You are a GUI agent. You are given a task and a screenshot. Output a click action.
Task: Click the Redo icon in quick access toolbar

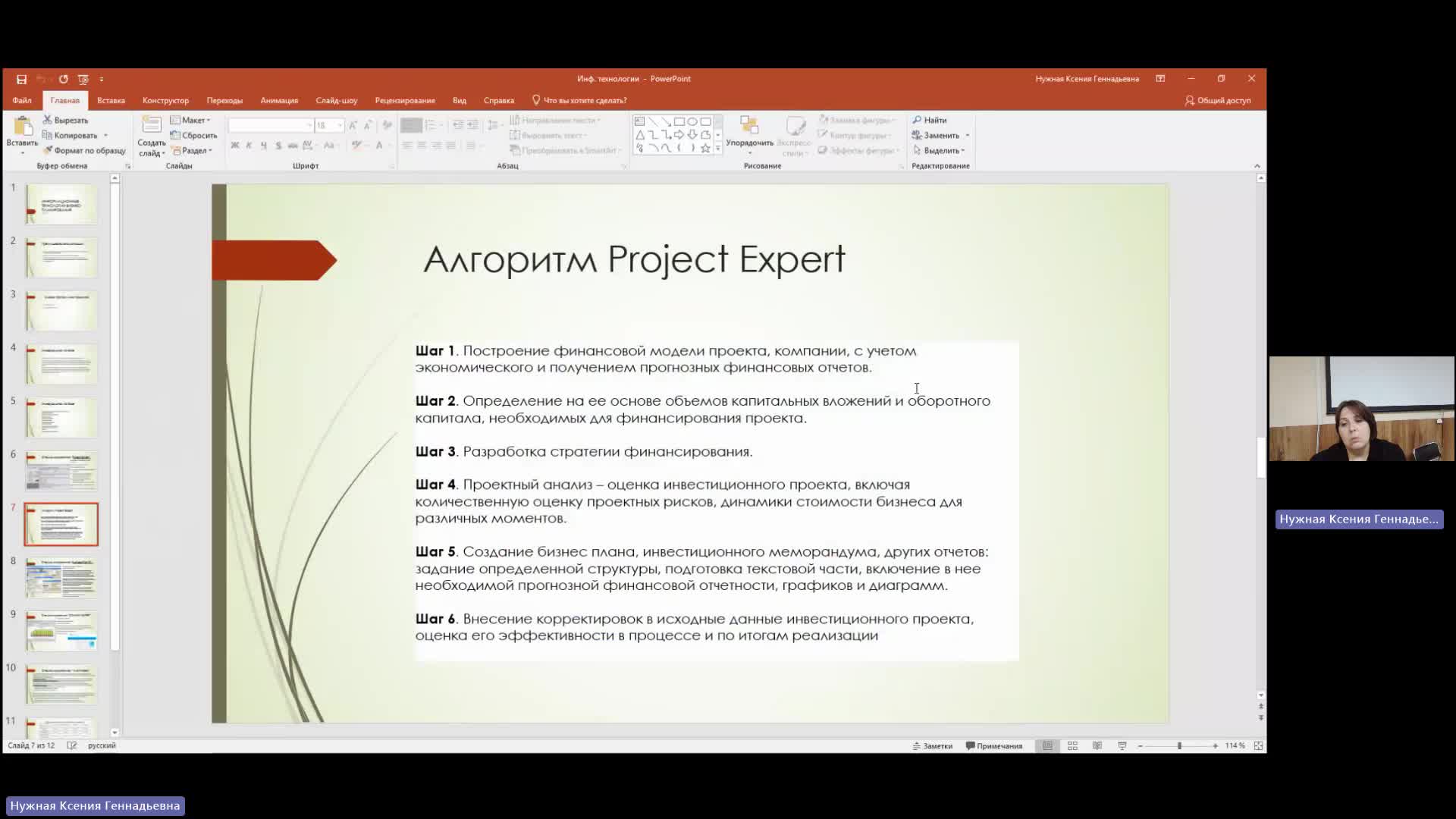[x=64, y=79]
